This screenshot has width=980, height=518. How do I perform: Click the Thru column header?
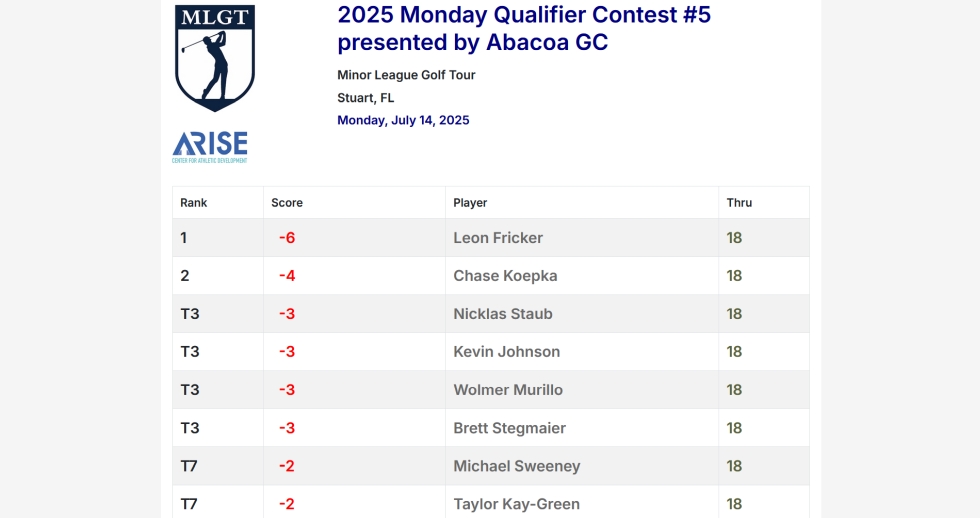[739, 202]
